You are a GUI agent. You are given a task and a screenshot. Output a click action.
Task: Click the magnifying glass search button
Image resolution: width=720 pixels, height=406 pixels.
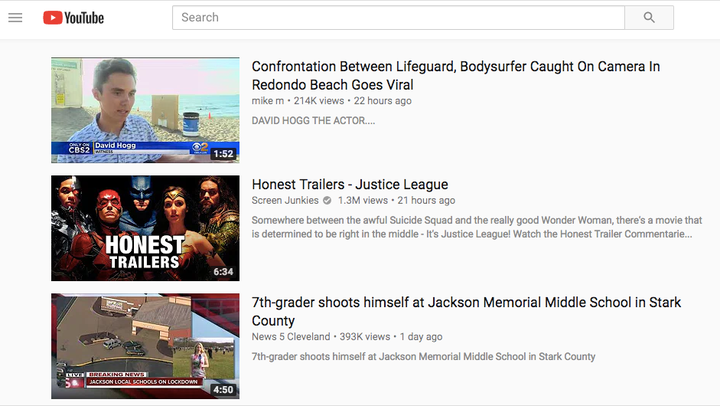[x=649, y=17]
